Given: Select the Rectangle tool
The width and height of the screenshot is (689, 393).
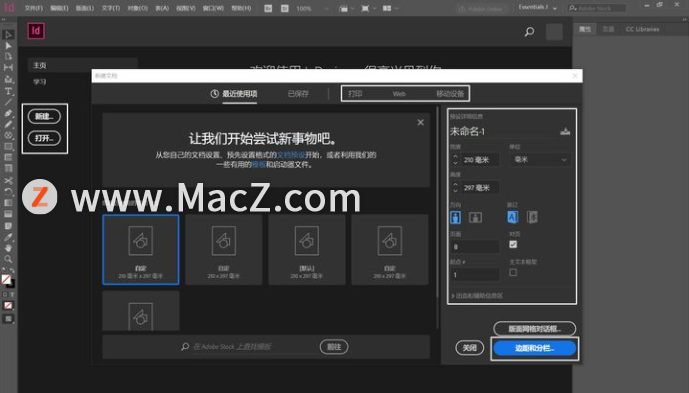Looking at the screenshot, I should (x=8, y=146).
